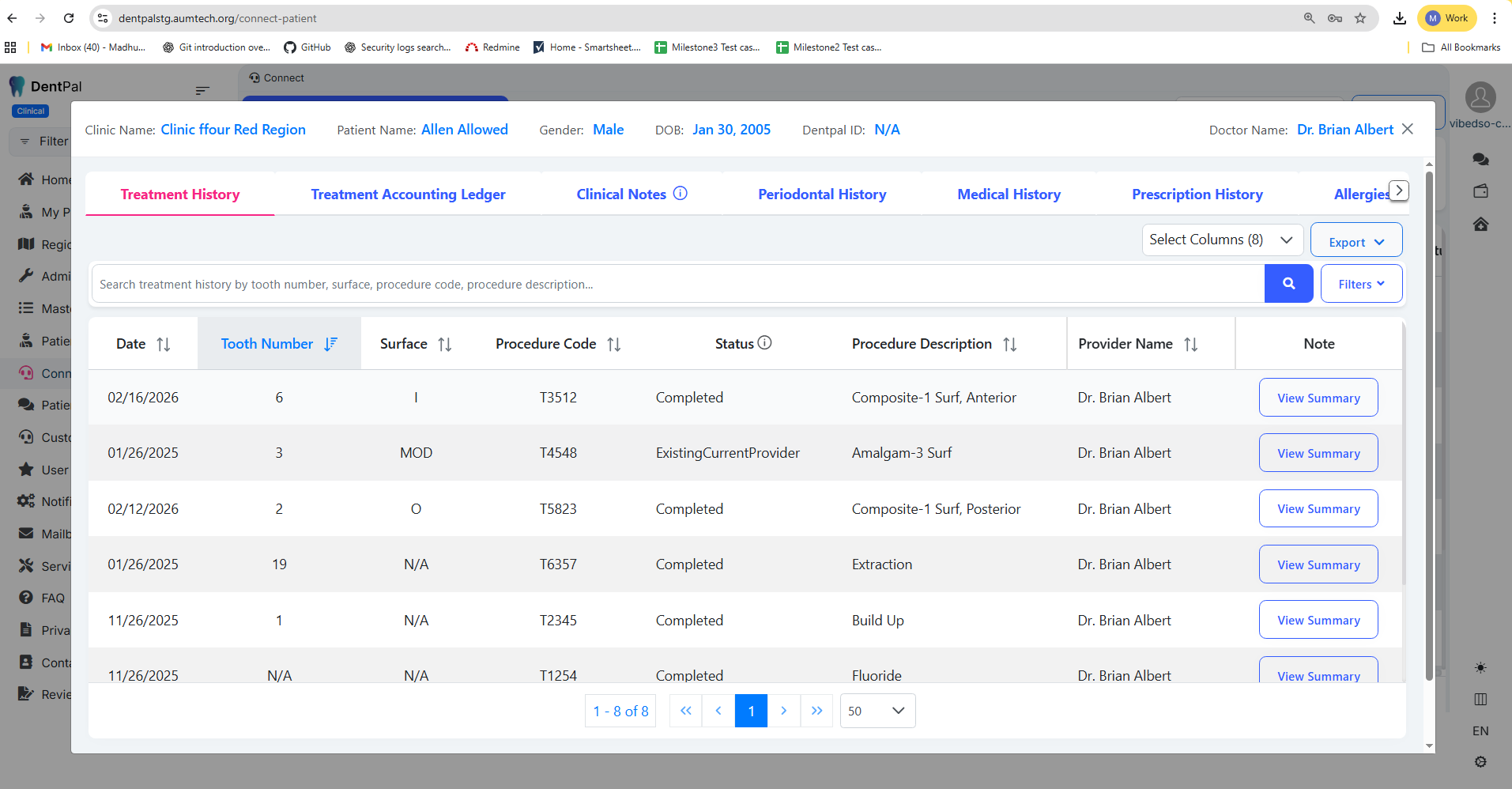Click the Status column info icon
Image resolution: width=1512 pixels, height=789 pixels.
tap(764, 343)
